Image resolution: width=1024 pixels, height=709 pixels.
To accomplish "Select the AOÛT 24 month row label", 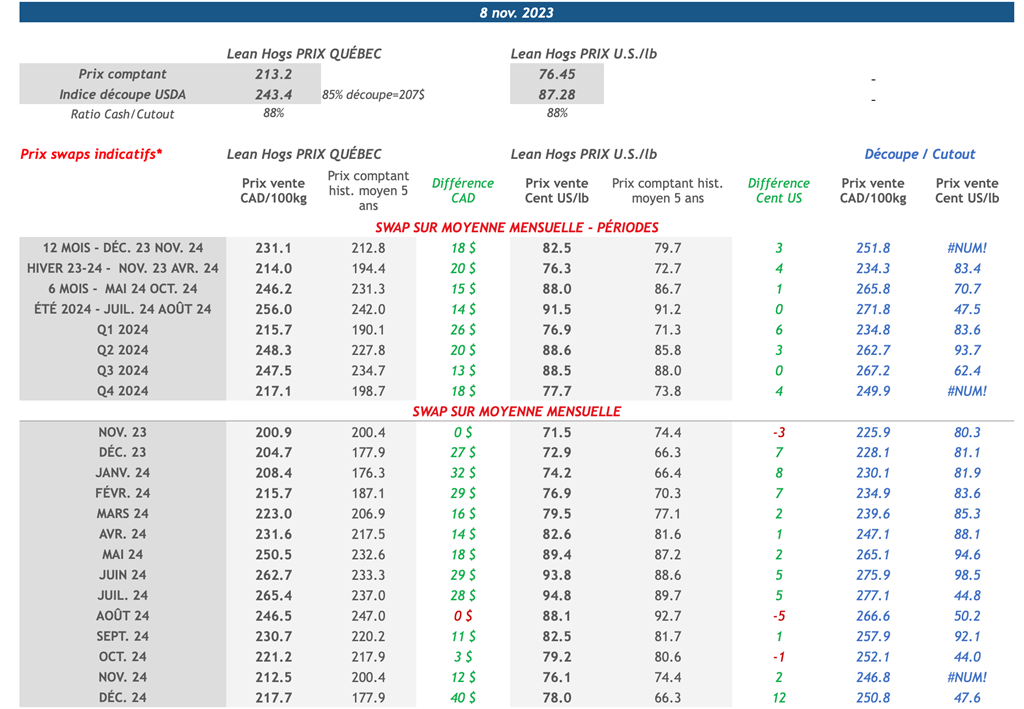I will coord(123,616).
